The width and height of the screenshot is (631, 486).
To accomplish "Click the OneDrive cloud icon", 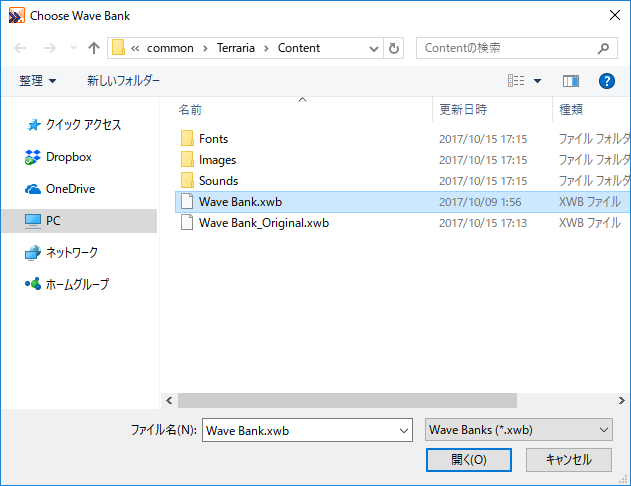I will 33,189.
